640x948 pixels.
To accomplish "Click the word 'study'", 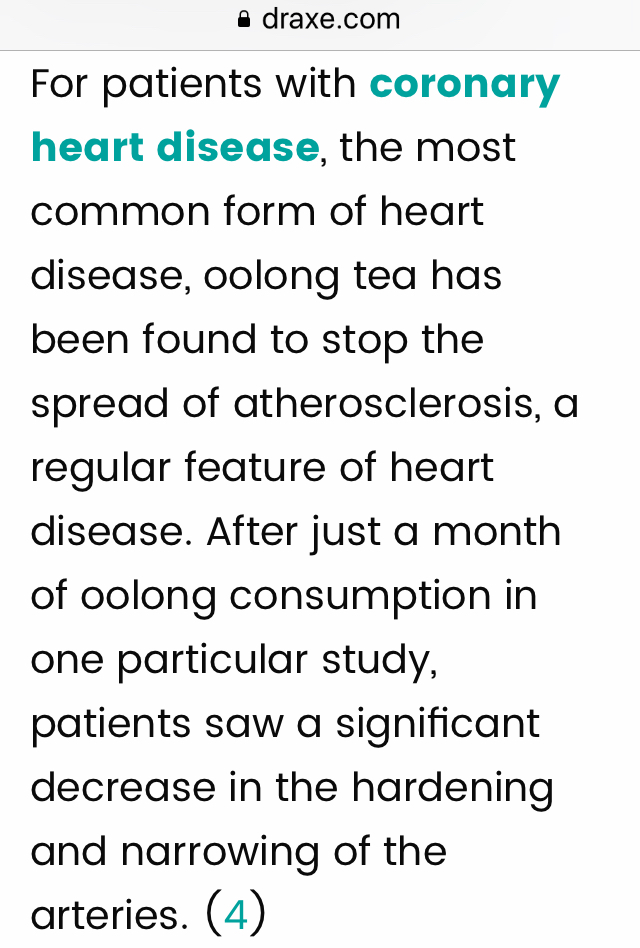I will click(x=379, y=660).
